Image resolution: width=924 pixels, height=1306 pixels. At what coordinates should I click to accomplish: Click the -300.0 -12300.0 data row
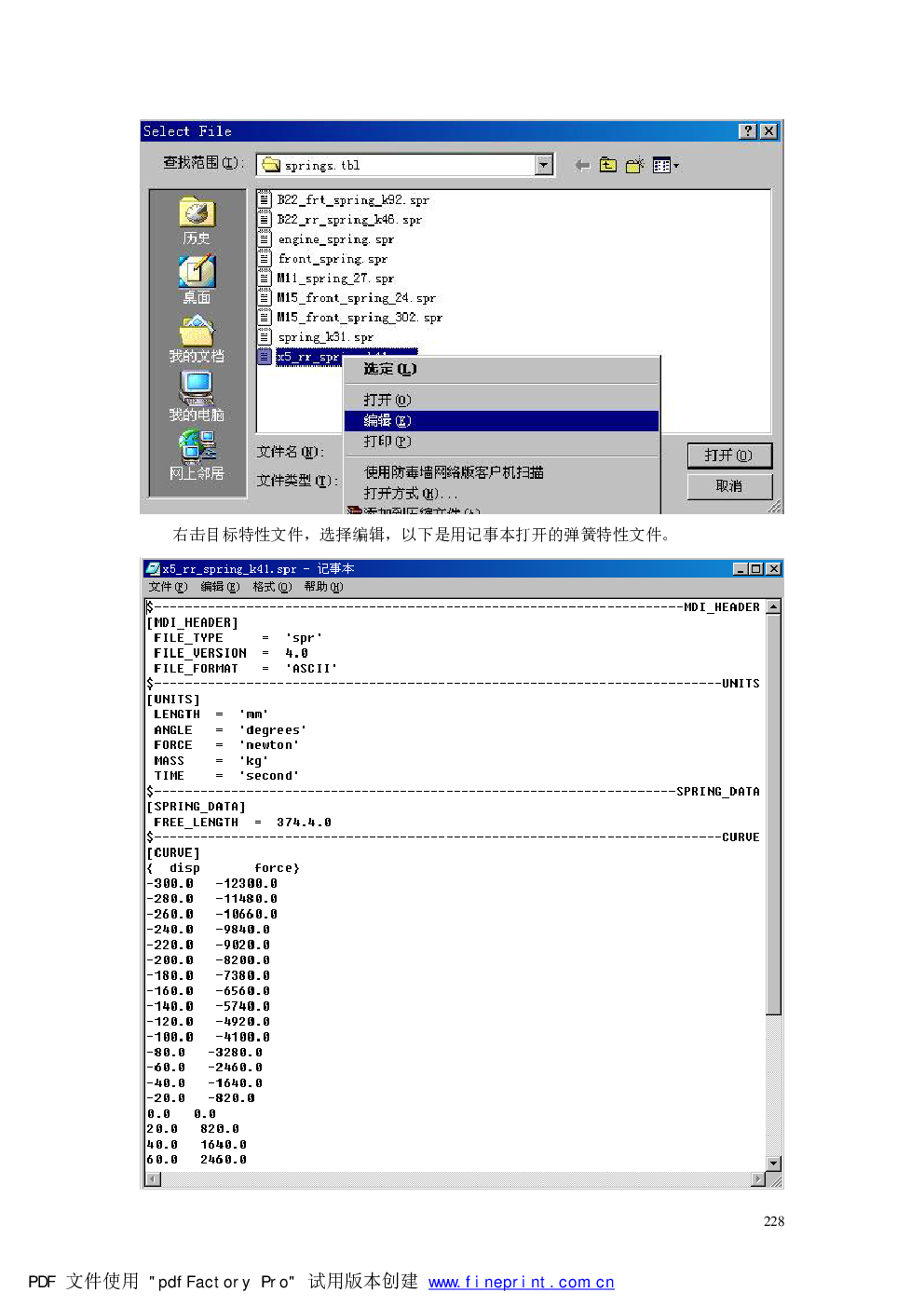211,884
